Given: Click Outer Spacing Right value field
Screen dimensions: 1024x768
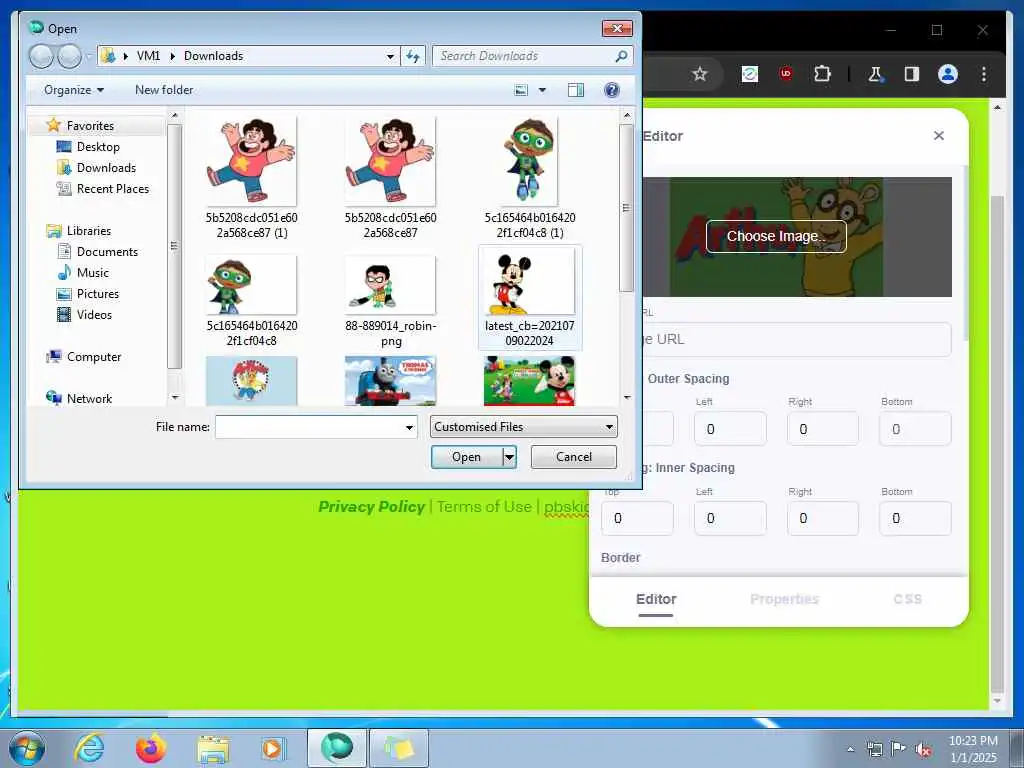Looking at the screenshot, I should (x=822, y=429).
